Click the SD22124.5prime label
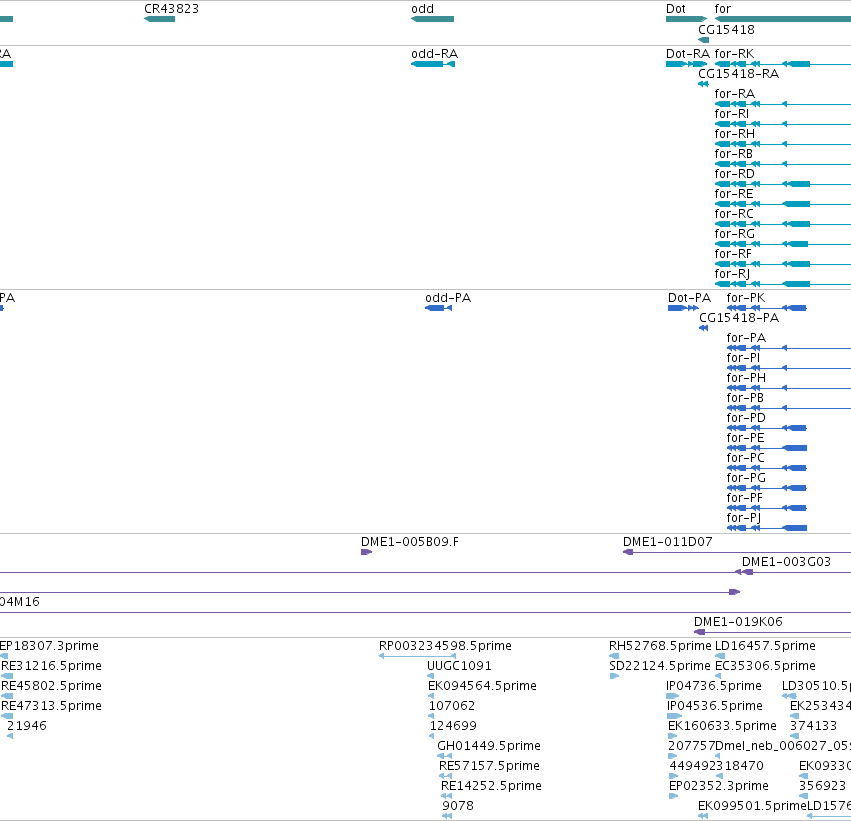 click(659, 666)
